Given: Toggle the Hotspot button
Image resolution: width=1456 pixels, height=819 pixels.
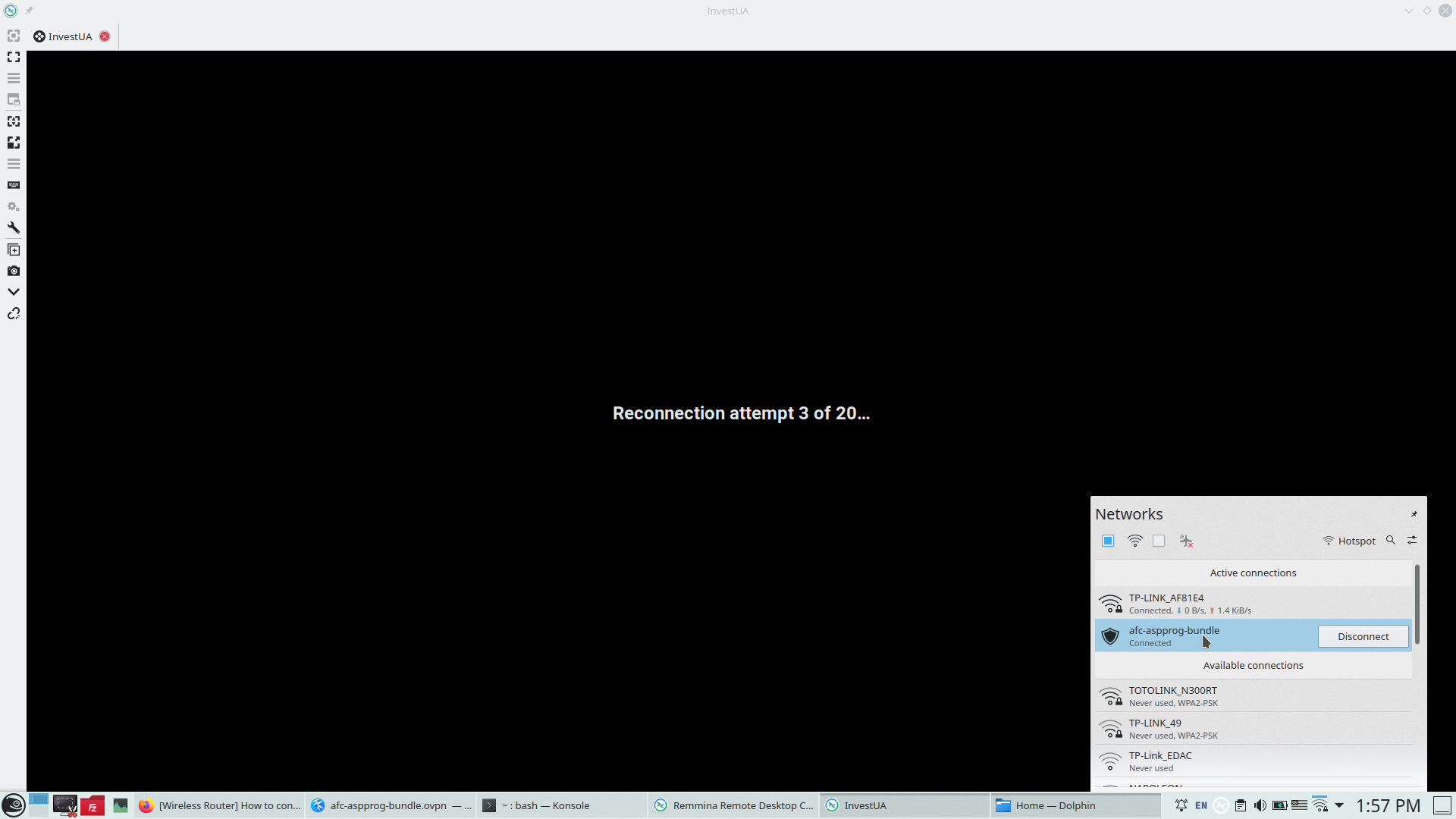Looking at the screenshot, I should [1348, 541].
